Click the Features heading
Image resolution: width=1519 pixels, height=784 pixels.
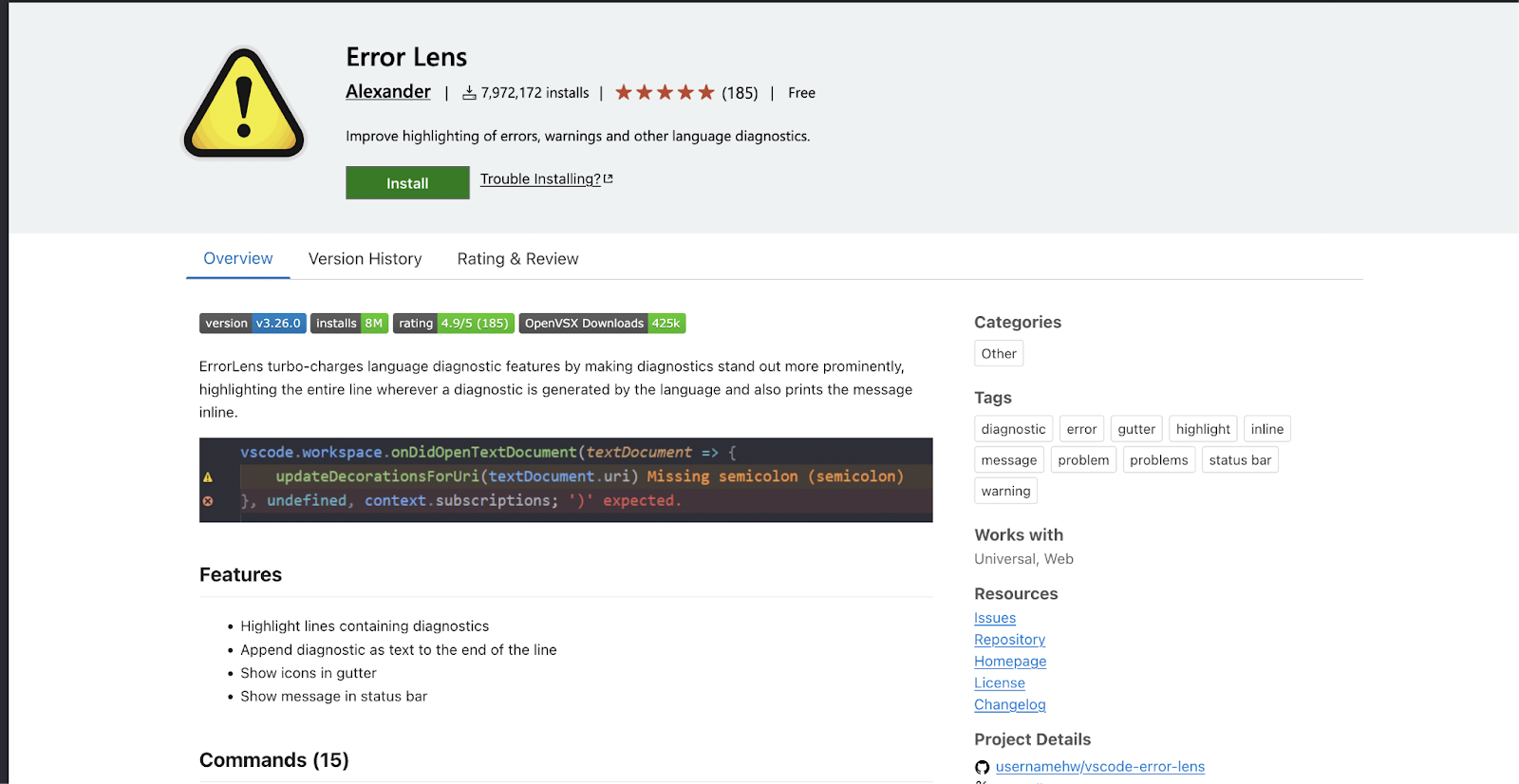click(240, 574)
